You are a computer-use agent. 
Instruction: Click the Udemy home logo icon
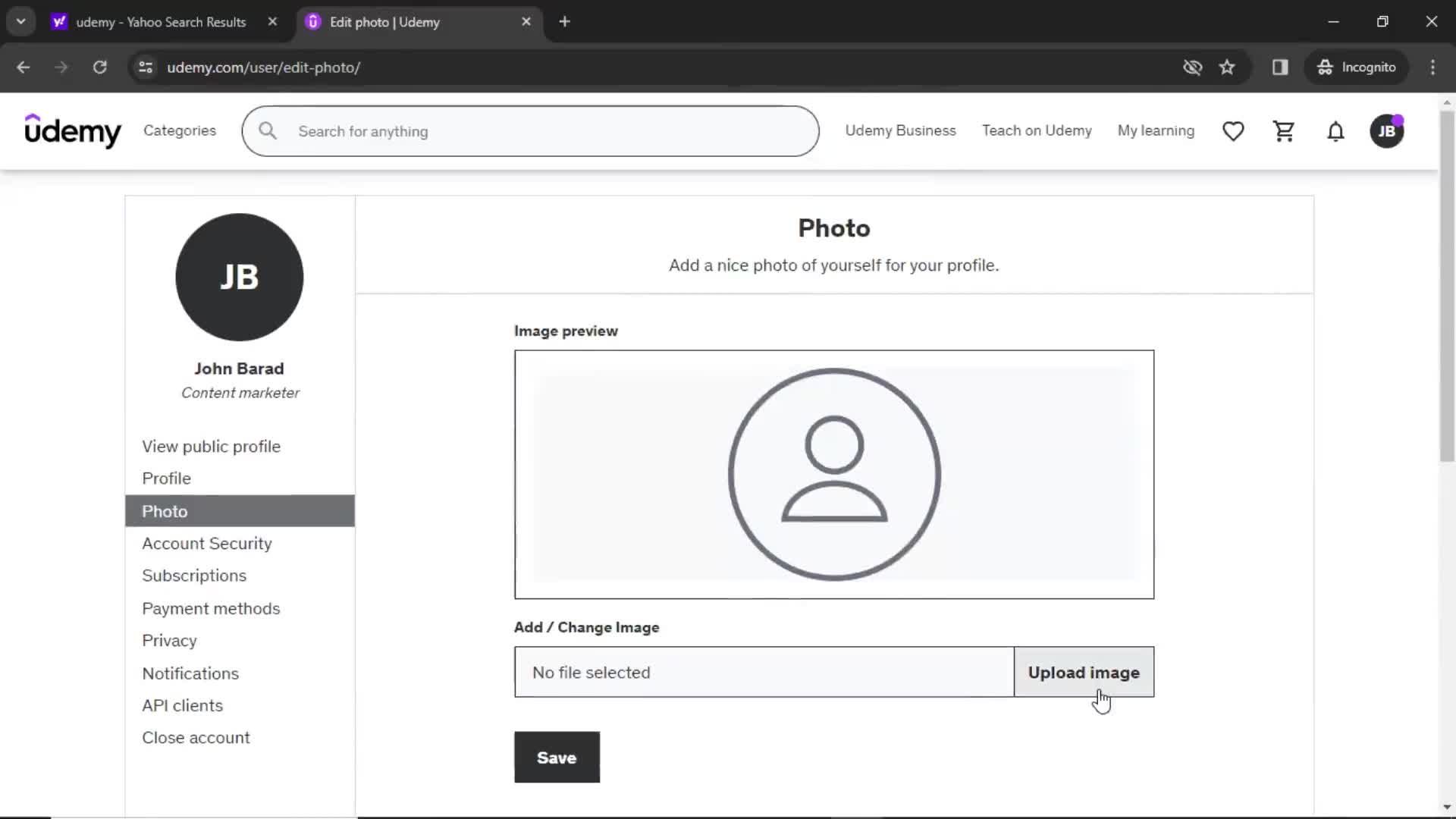[x=73, y=131]
